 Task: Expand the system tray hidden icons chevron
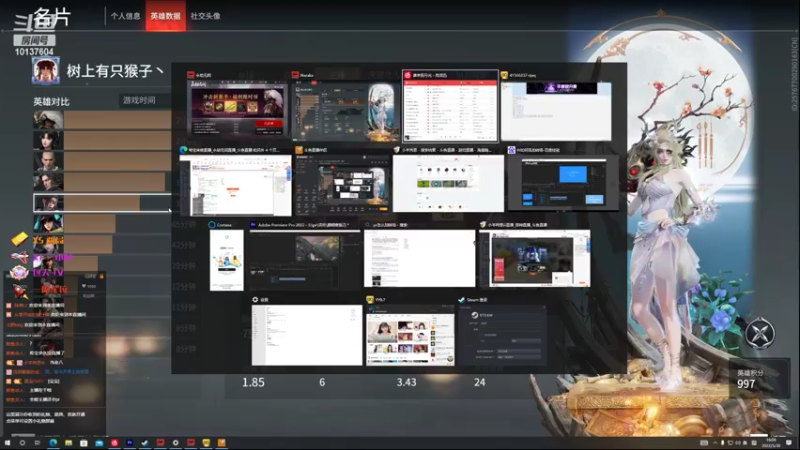715,443
